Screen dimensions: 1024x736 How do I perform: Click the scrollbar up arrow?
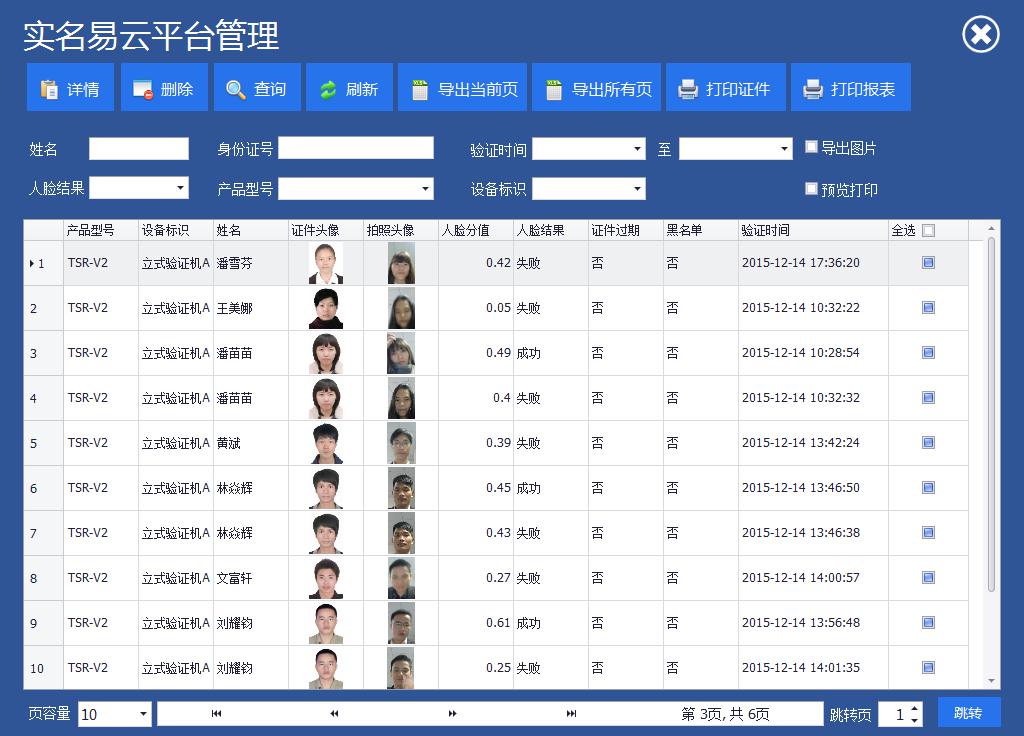point(991,228)
